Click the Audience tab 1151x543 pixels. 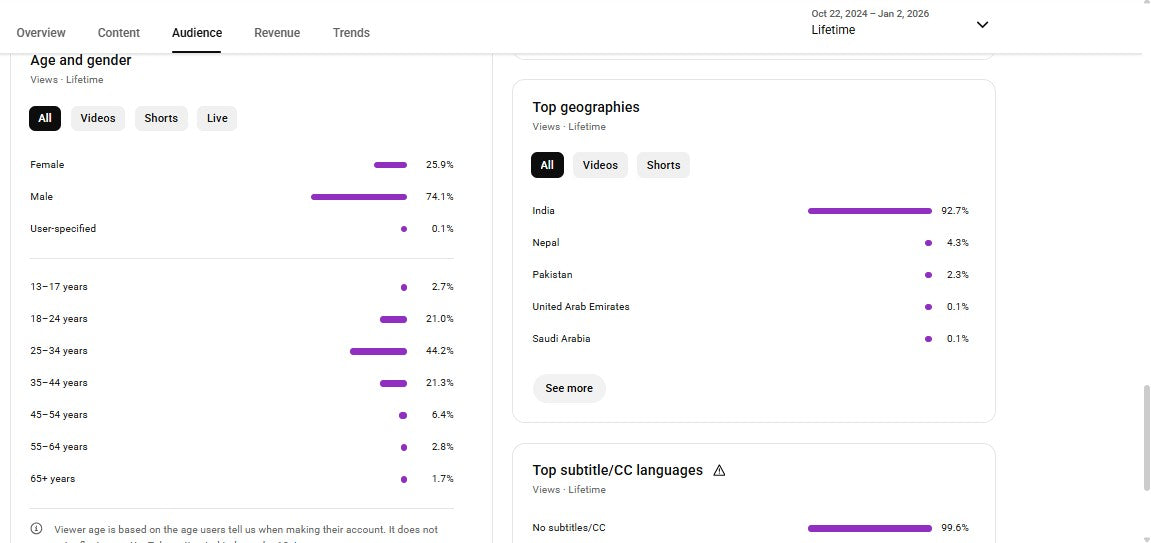[x=197, y=33]
